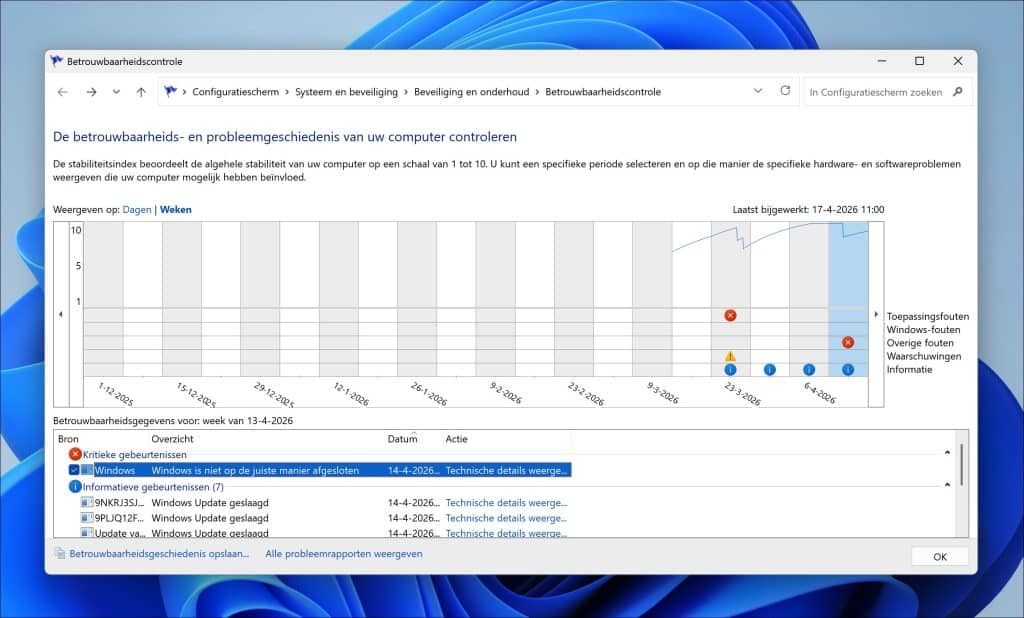Open Alle probleemrapporten weergeven link
Viewport: 1024px width, 618px height.
click(x=343, y=553)
